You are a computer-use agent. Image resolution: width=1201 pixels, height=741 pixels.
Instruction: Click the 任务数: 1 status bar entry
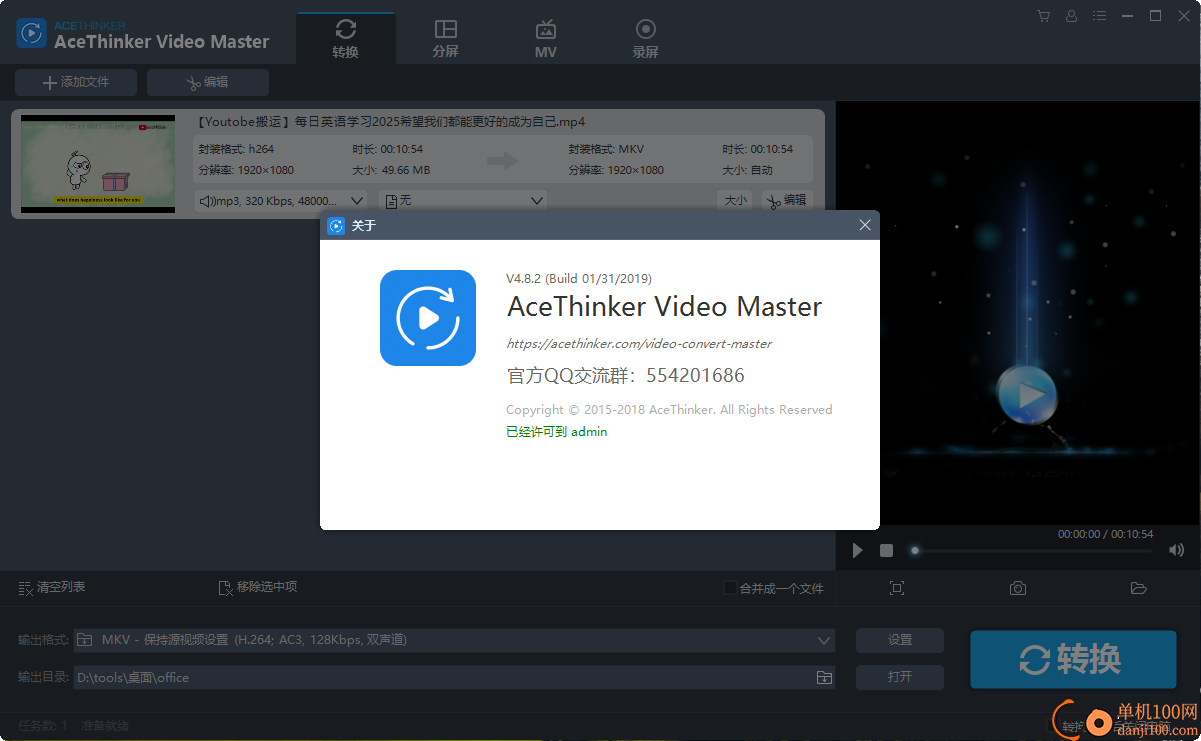coord(43,725)
